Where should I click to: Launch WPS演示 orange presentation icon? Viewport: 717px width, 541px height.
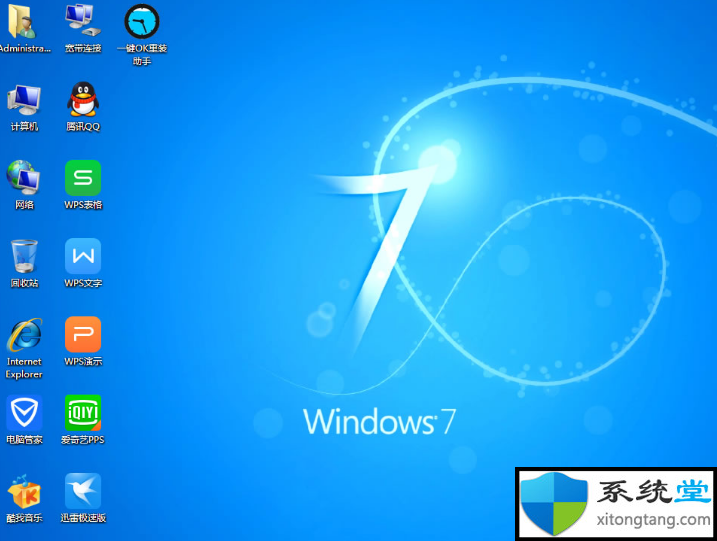coord(83,334)
